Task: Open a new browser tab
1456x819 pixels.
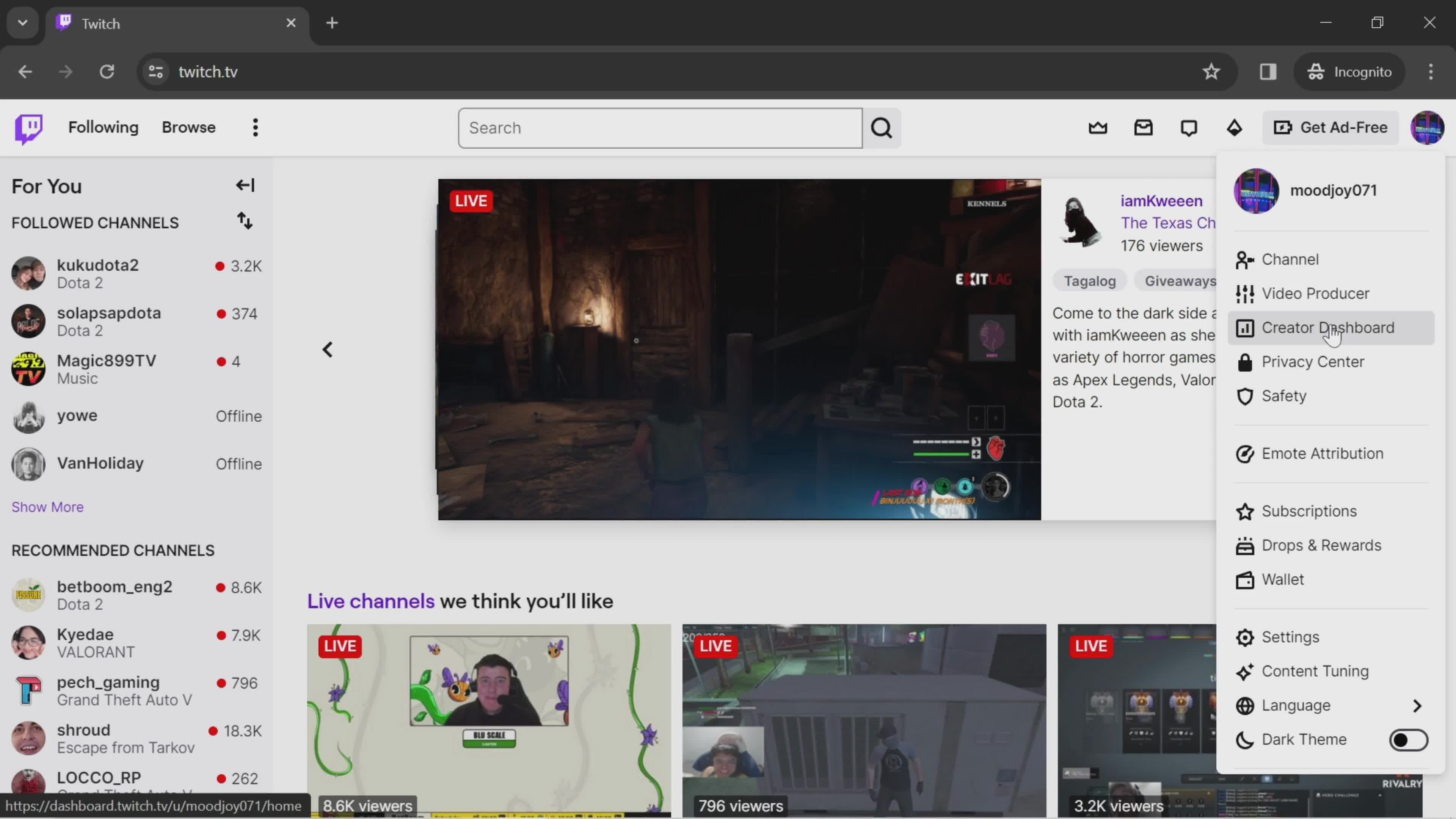Action: [332, 23]
